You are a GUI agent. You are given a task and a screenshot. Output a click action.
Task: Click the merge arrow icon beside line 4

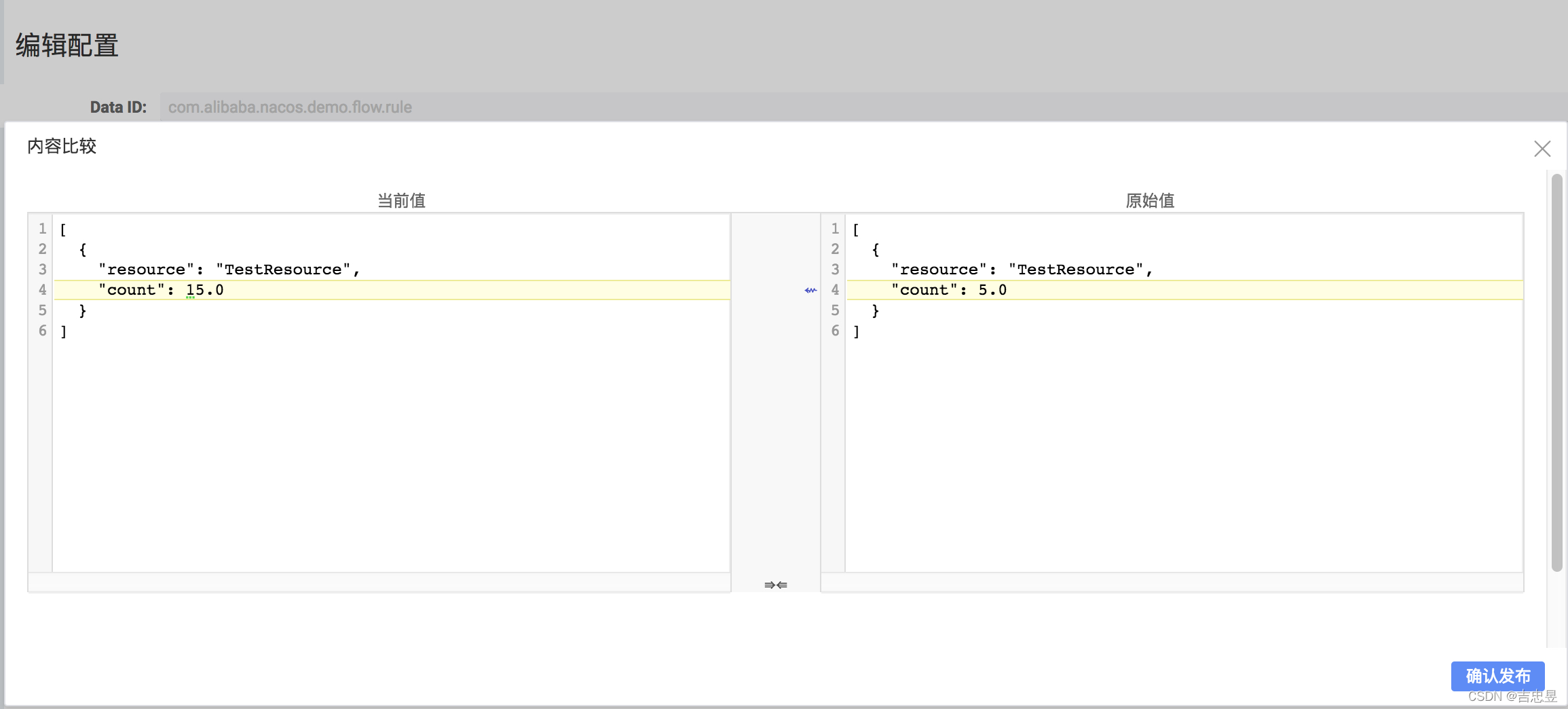[x=810, y=290]
